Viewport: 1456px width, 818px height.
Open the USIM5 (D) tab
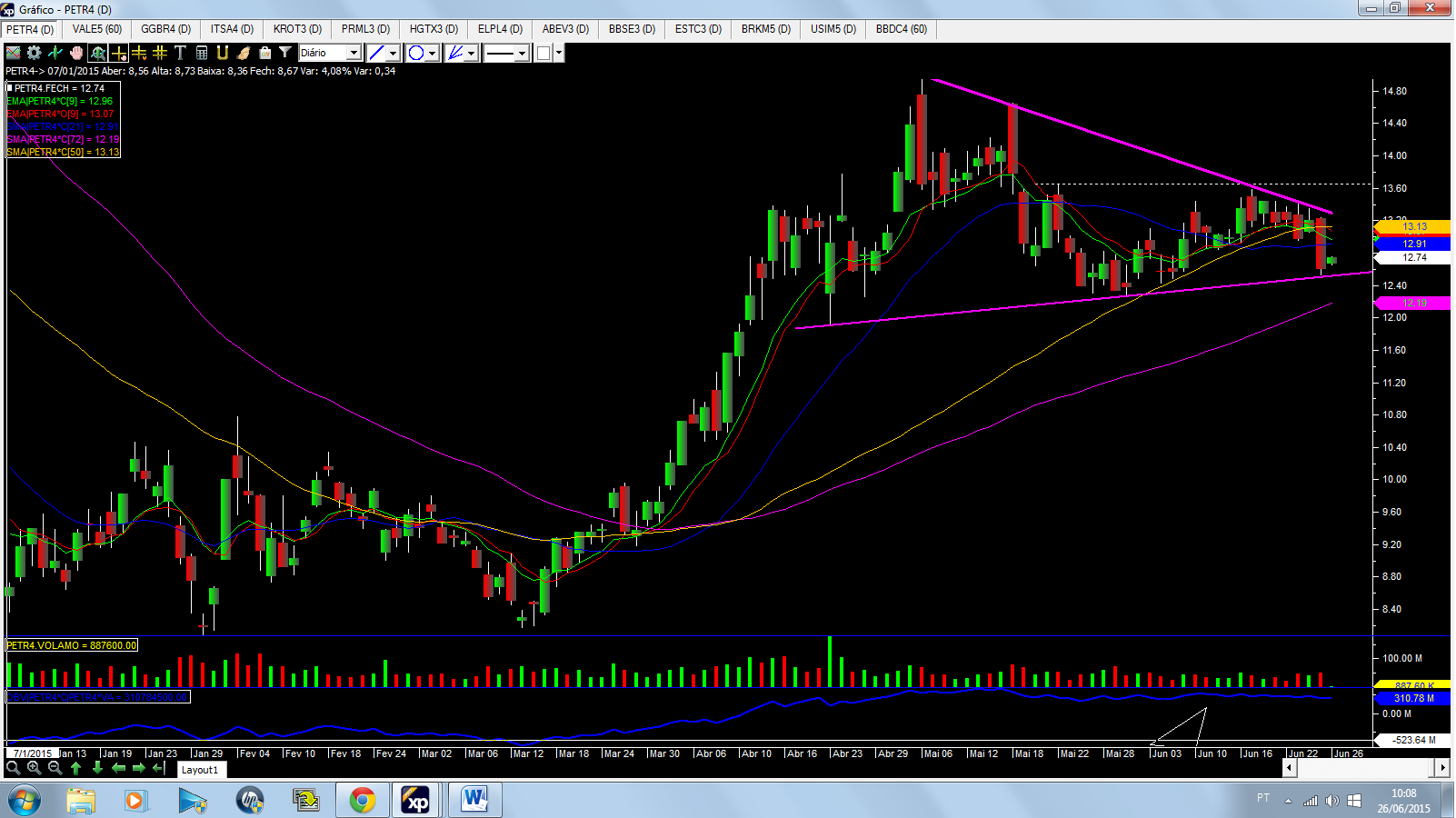(833, 29)
